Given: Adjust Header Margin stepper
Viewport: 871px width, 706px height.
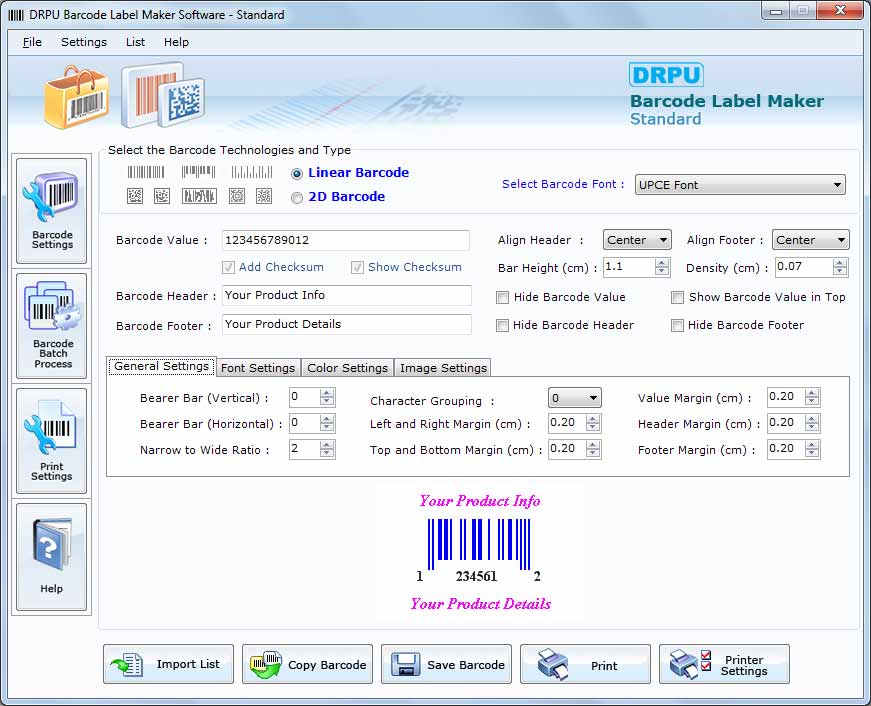Looking at the screenshot, I should (x=812, y=423).
